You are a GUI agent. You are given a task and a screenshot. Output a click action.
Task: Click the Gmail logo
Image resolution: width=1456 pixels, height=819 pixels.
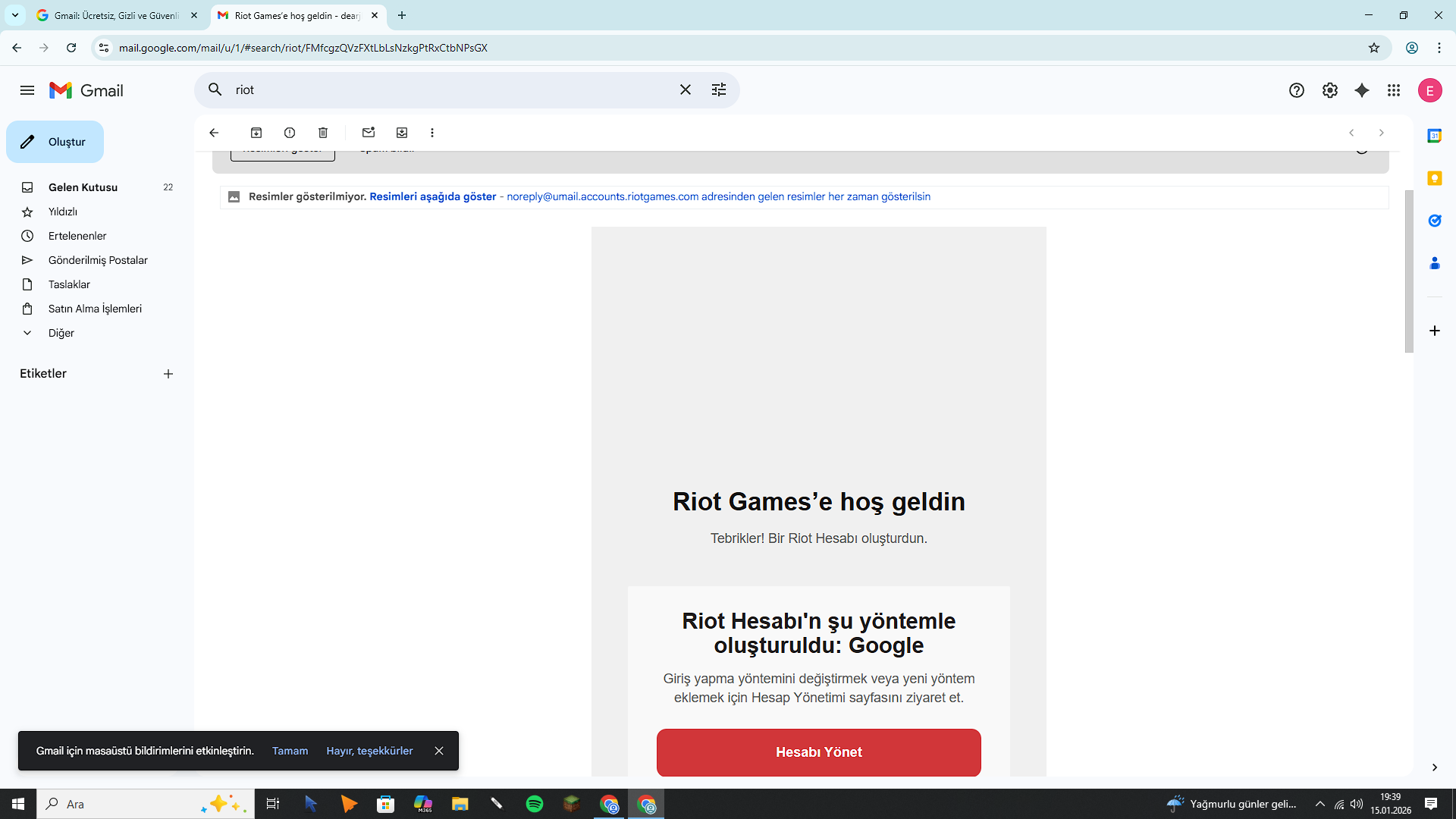pyautogui.click(x=86, y=90)
